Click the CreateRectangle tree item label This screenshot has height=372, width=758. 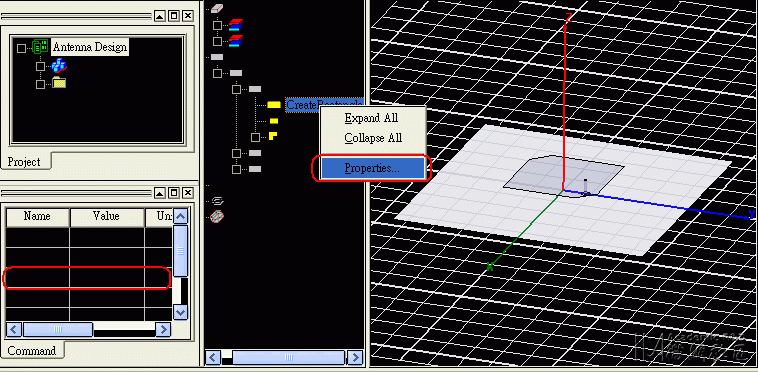pyautogui.click(x=324, y=105)
